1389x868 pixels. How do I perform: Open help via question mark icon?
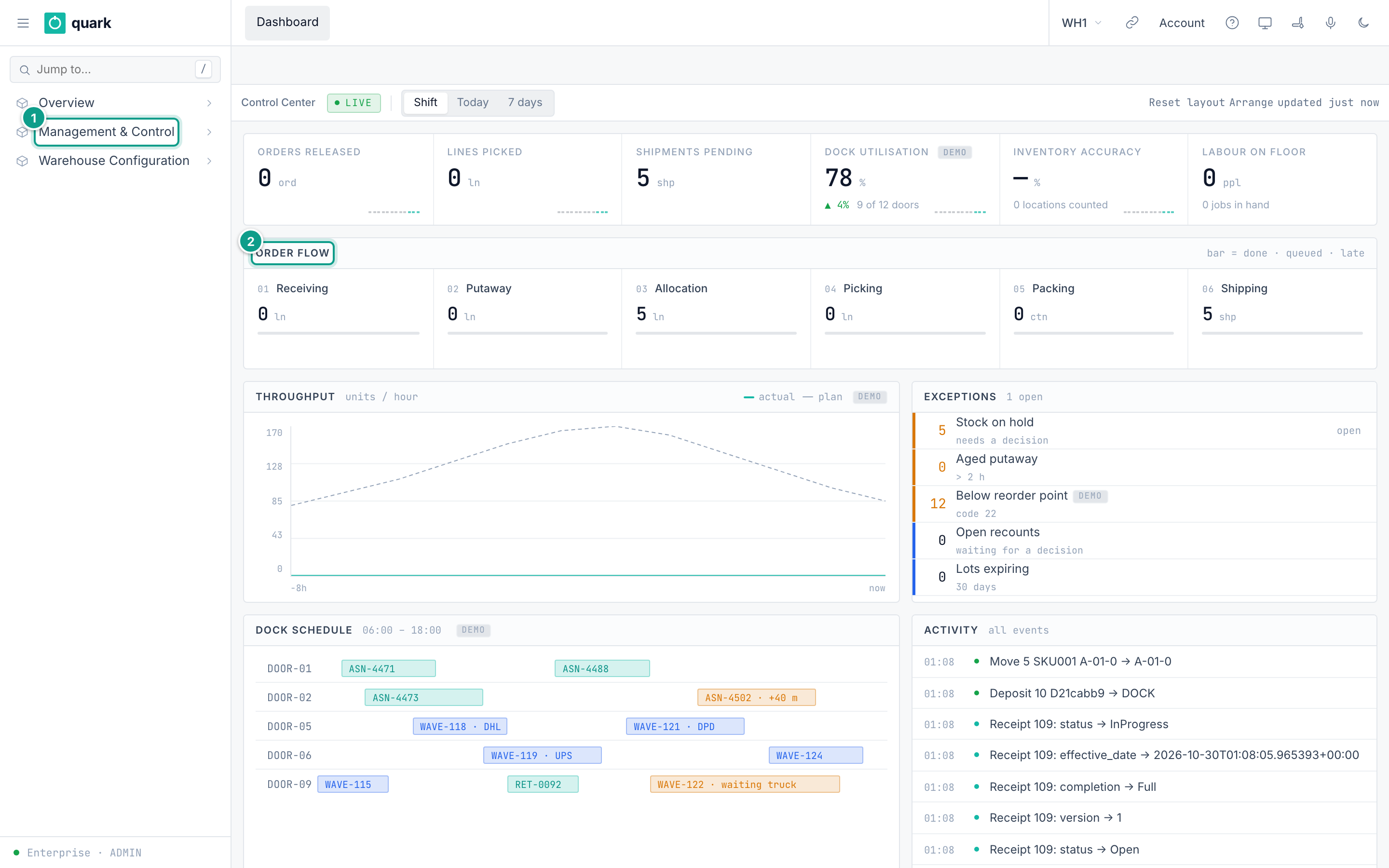pos(1232,23)
